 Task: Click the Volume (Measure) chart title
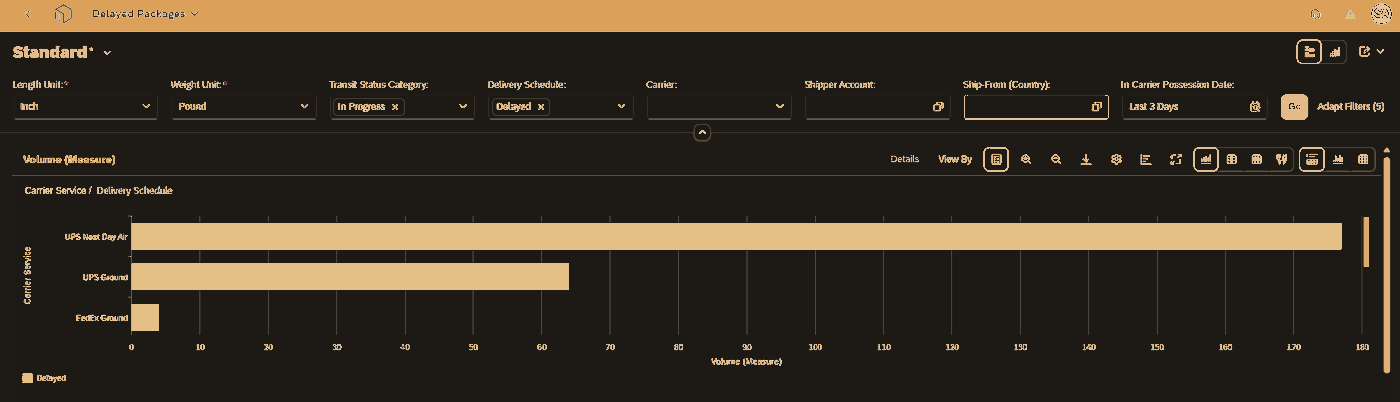[x=69, y=159]
